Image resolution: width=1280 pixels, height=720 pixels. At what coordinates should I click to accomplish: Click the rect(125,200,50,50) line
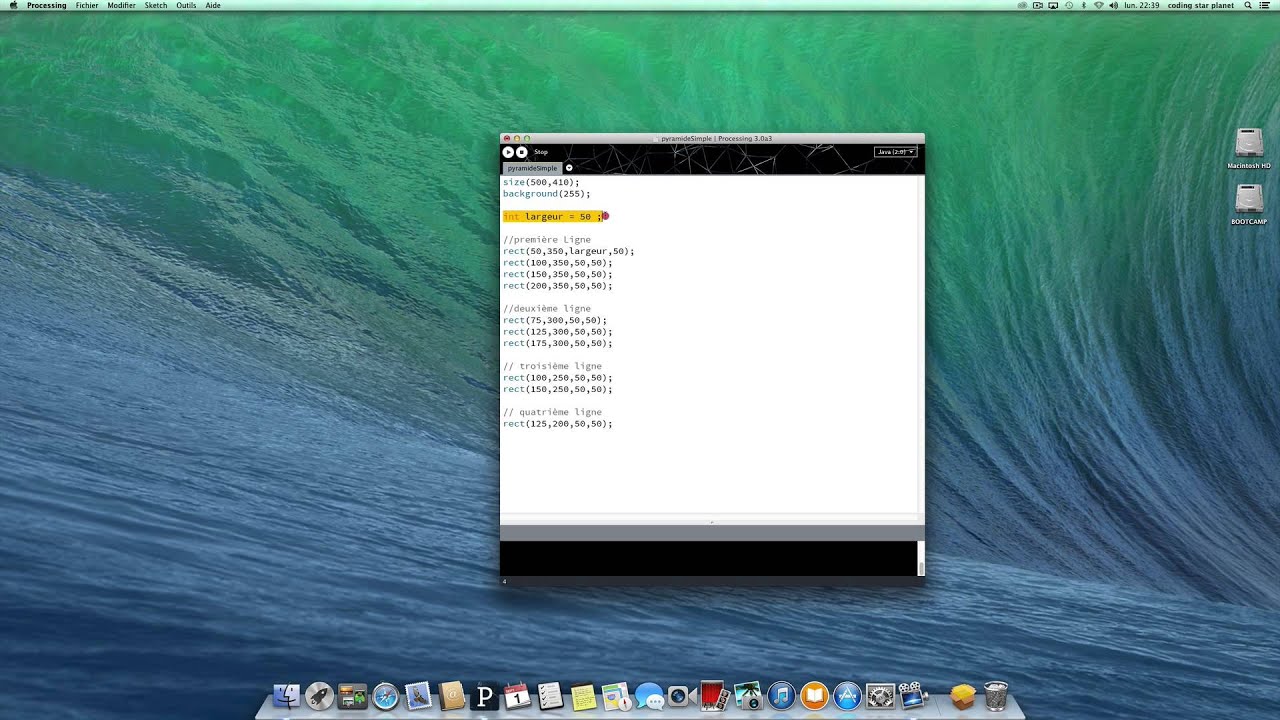coord(557,424)
